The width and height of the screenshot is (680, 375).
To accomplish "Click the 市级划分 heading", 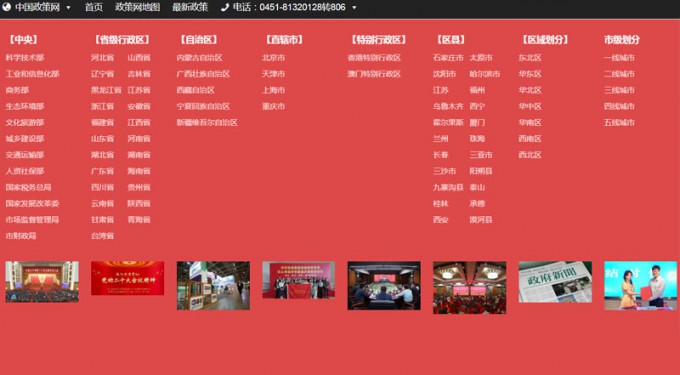I will (x=622, y=40).
